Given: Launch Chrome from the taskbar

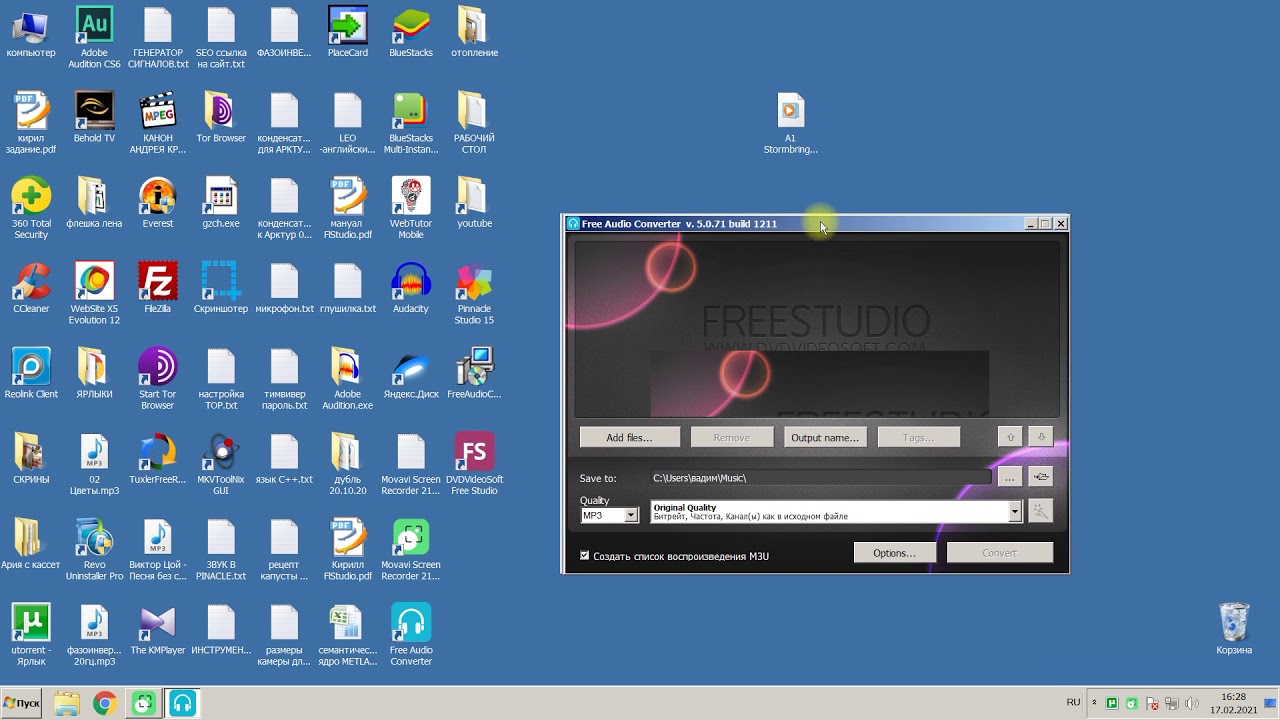Looking at the screenshot, I should [105, 704].
